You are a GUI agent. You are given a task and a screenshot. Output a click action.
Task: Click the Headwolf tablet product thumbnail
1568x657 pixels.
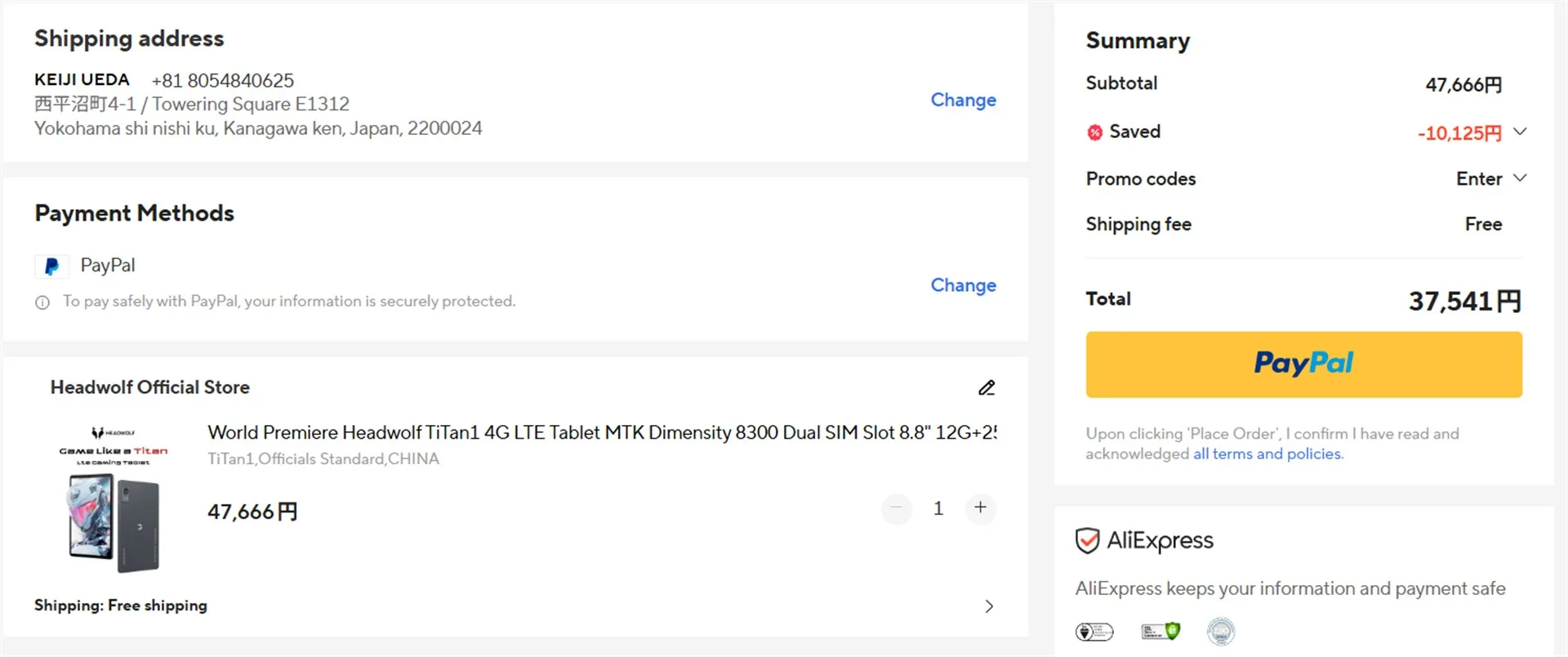point(114,498)
